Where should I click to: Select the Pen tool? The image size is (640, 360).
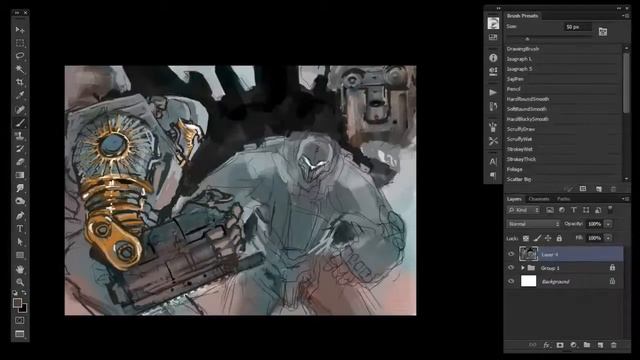pos(20,216)
